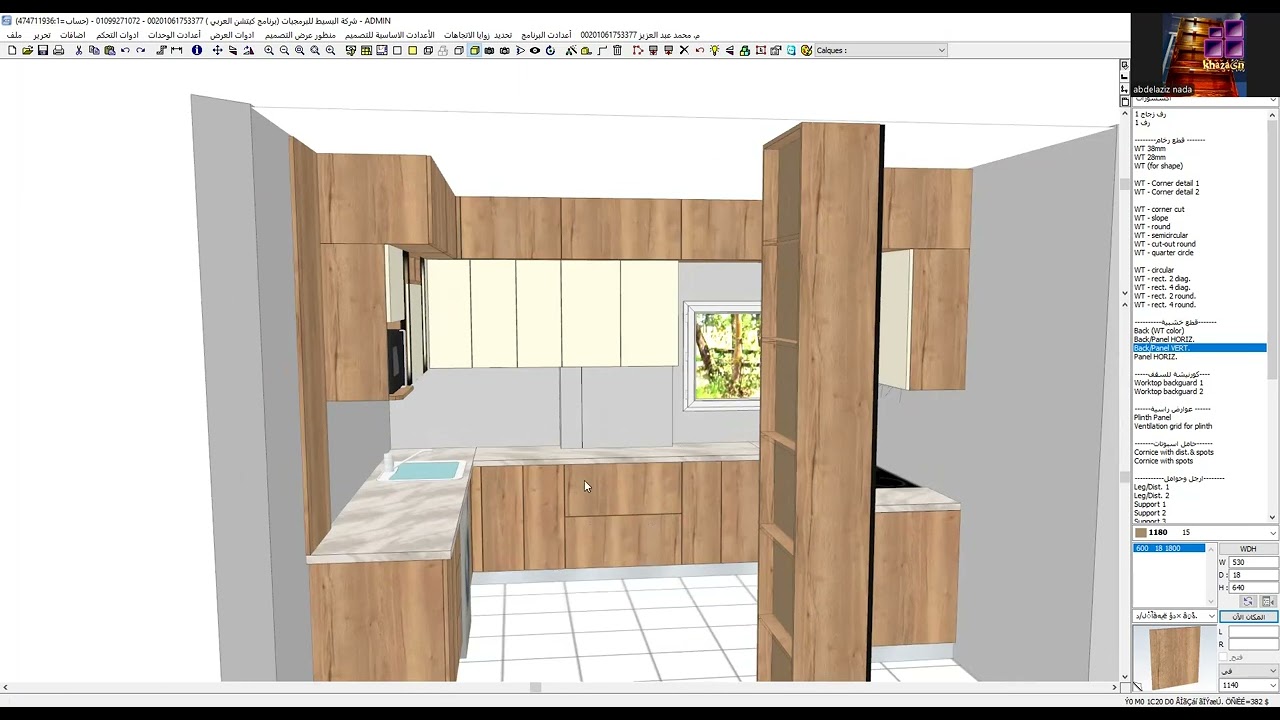
Task: Open the ادوات التحكم menu
Action: pyautogui.click(x=117, y=35)
